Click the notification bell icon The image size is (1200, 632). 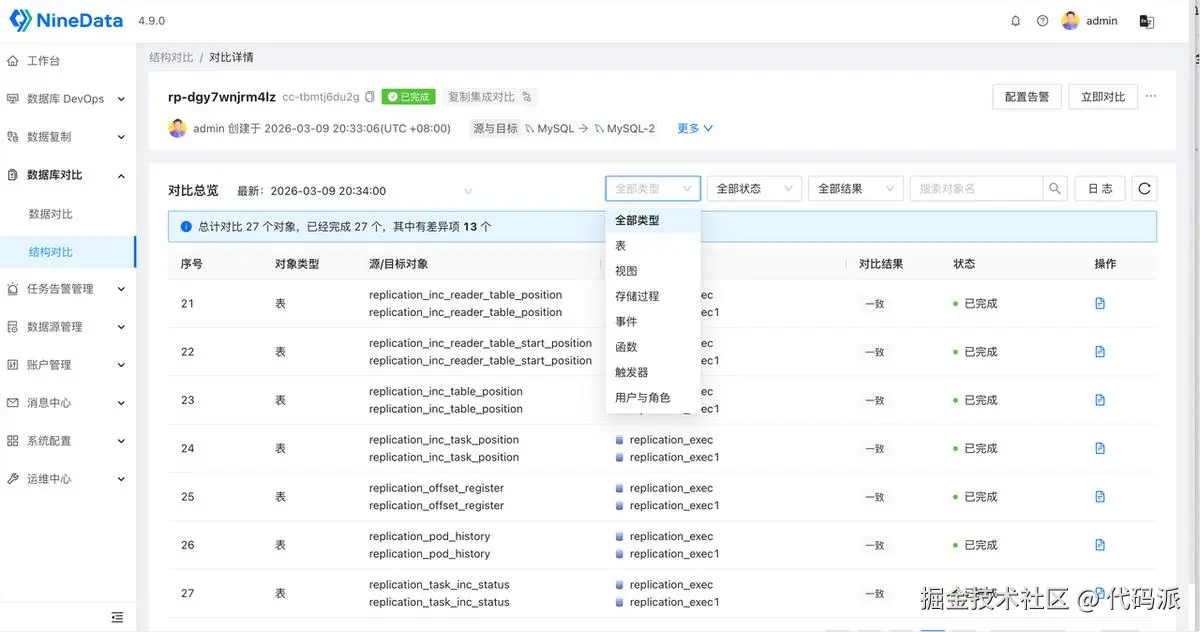click(x=1016, y=21)
